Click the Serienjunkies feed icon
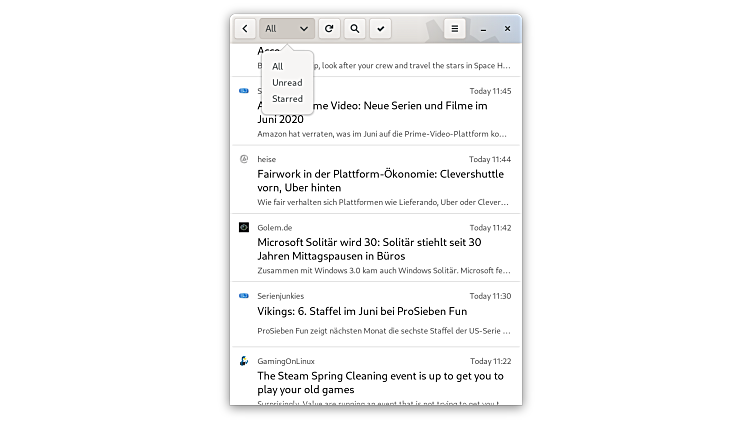The height and width of the screenshot is (423, 752). click(x=244, y=296)
